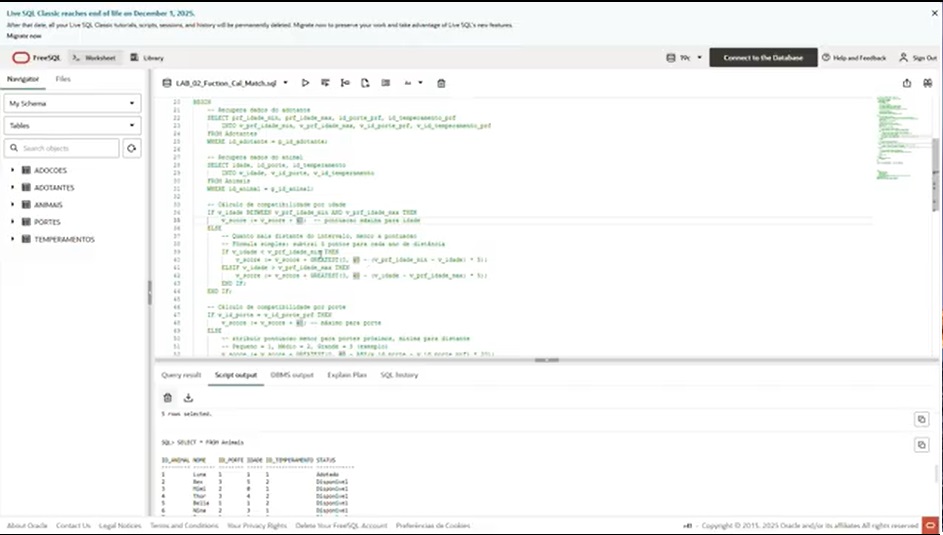Open the Tables object type dropdown

72,126
